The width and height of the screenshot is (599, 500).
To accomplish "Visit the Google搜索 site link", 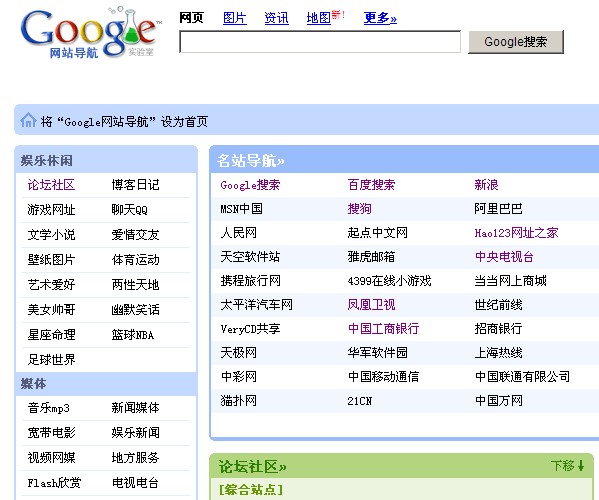I will 250,185.
